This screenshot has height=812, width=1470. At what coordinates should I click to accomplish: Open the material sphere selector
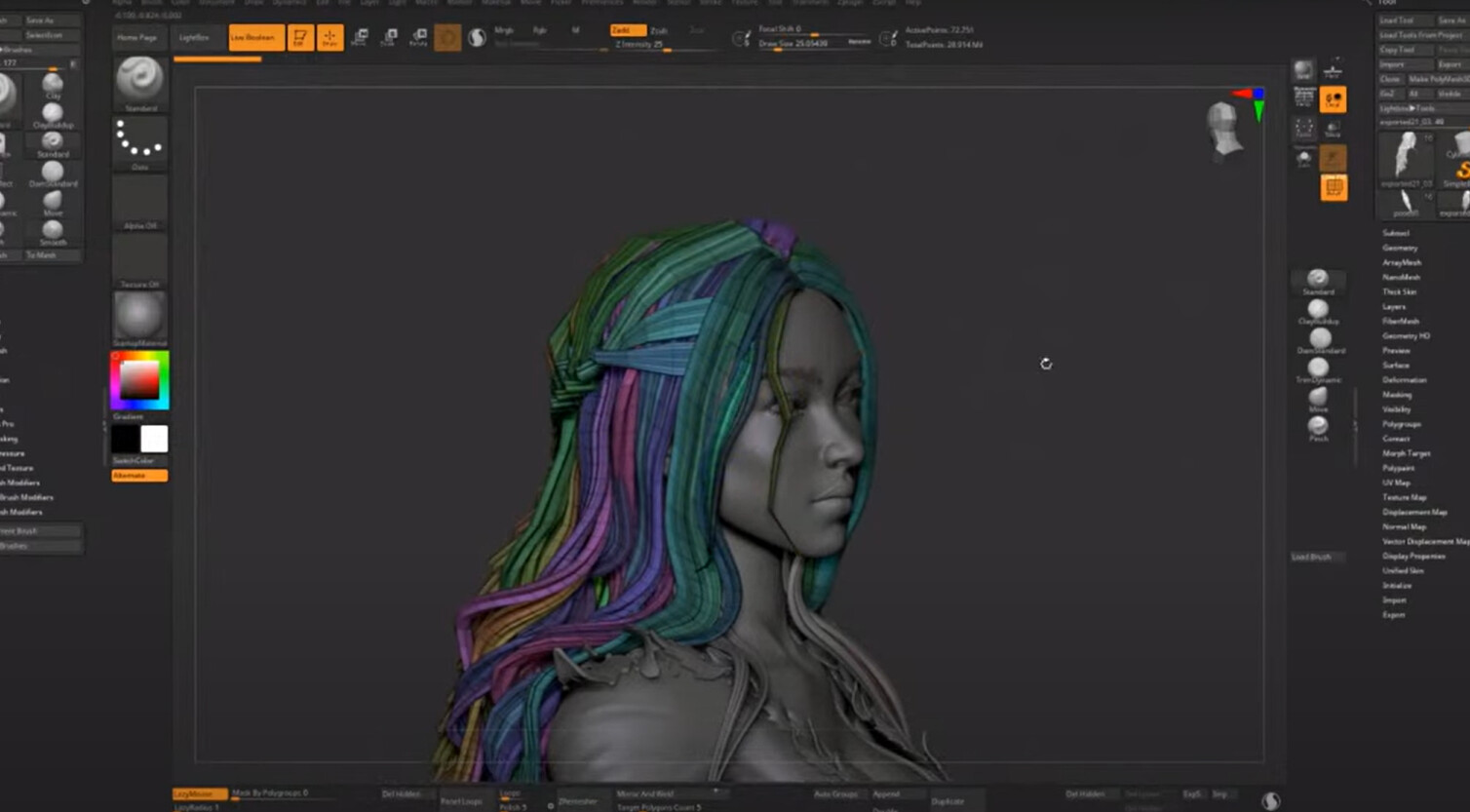pos(140,319)
